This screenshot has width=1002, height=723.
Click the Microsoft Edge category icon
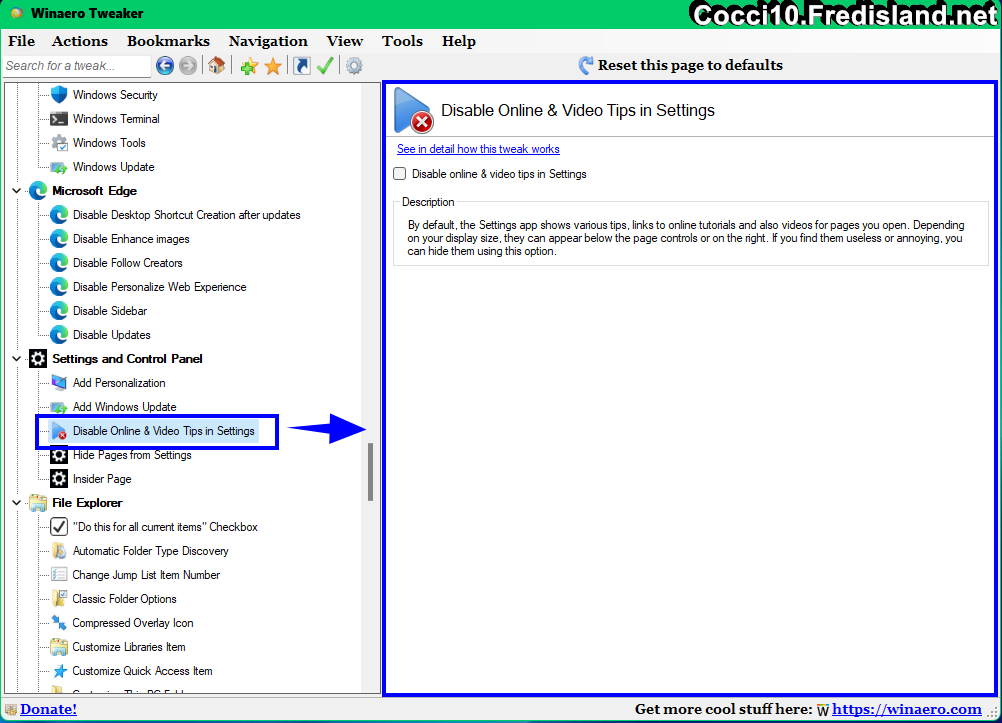click(38, 190)
